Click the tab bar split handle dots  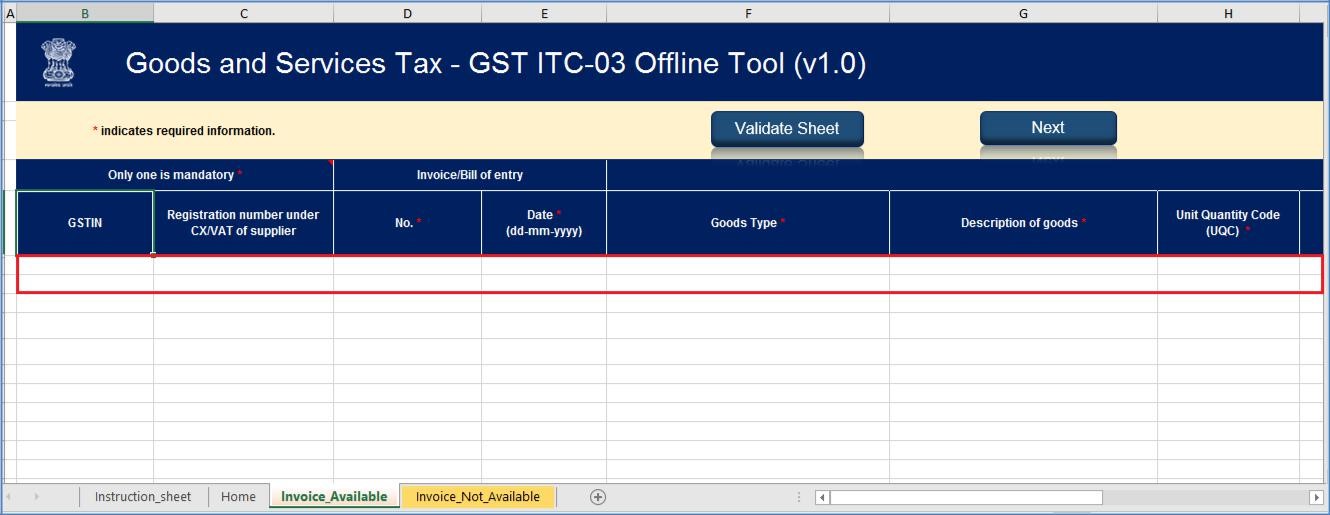pyautogui.click(x=799, y=497)
